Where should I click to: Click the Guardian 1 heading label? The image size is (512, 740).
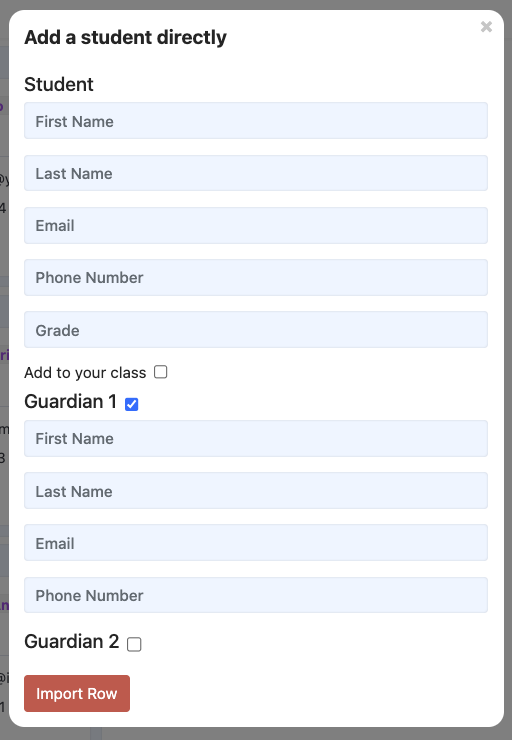(x=70, y=402)
